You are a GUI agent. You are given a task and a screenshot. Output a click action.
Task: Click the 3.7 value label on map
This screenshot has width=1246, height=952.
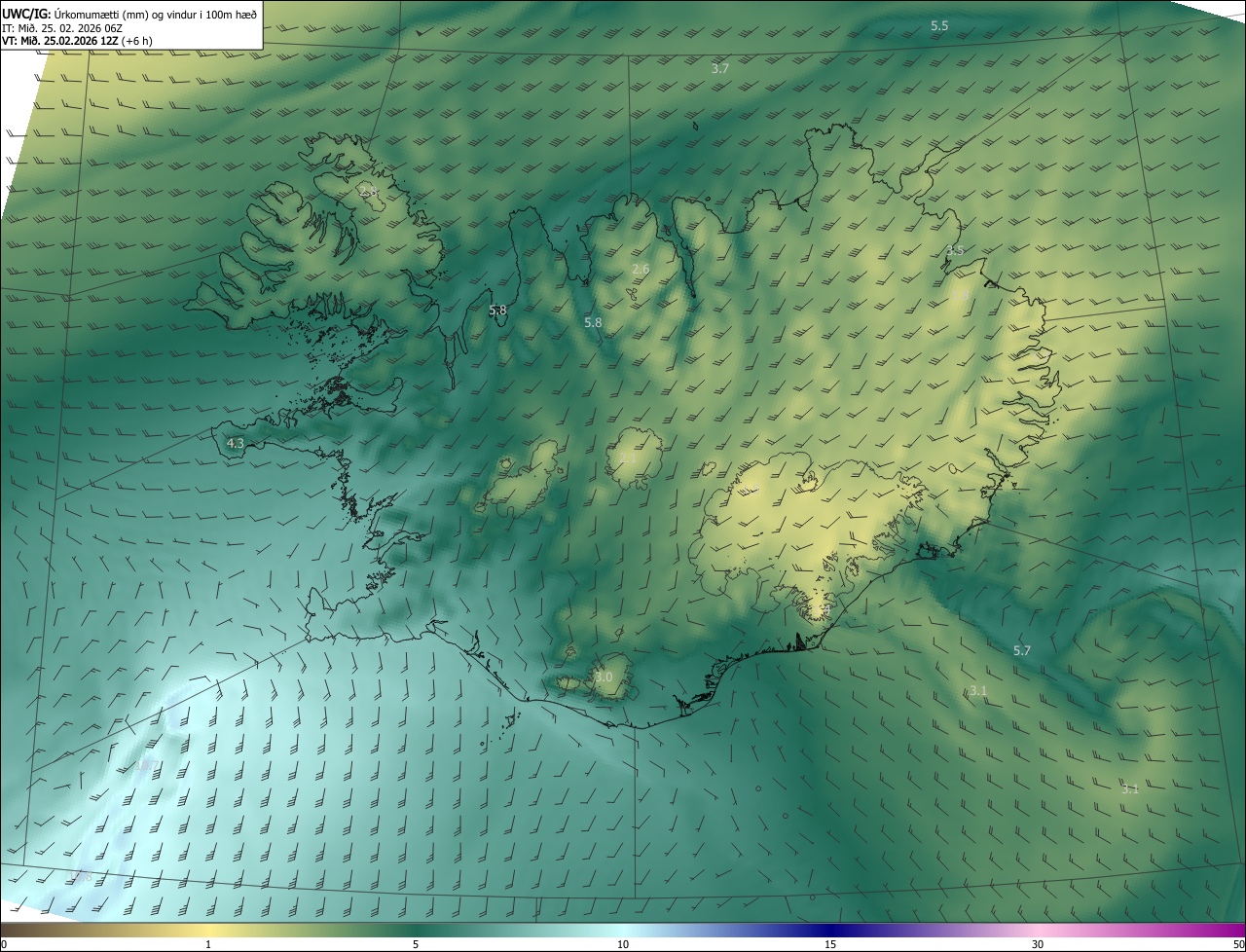[720, 69]
